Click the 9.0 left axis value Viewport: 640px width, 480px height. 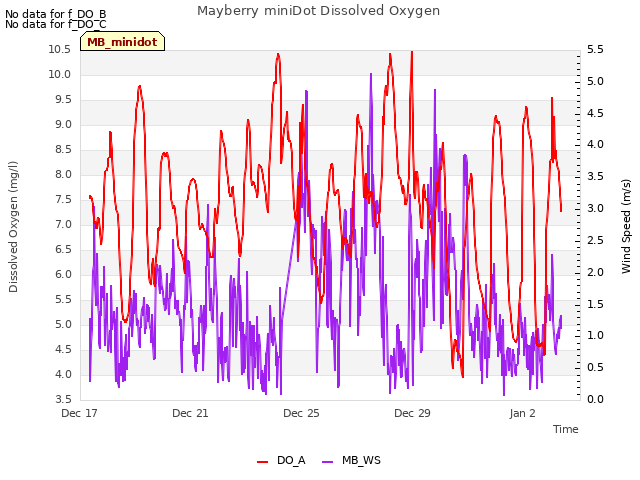coord(63,124)
